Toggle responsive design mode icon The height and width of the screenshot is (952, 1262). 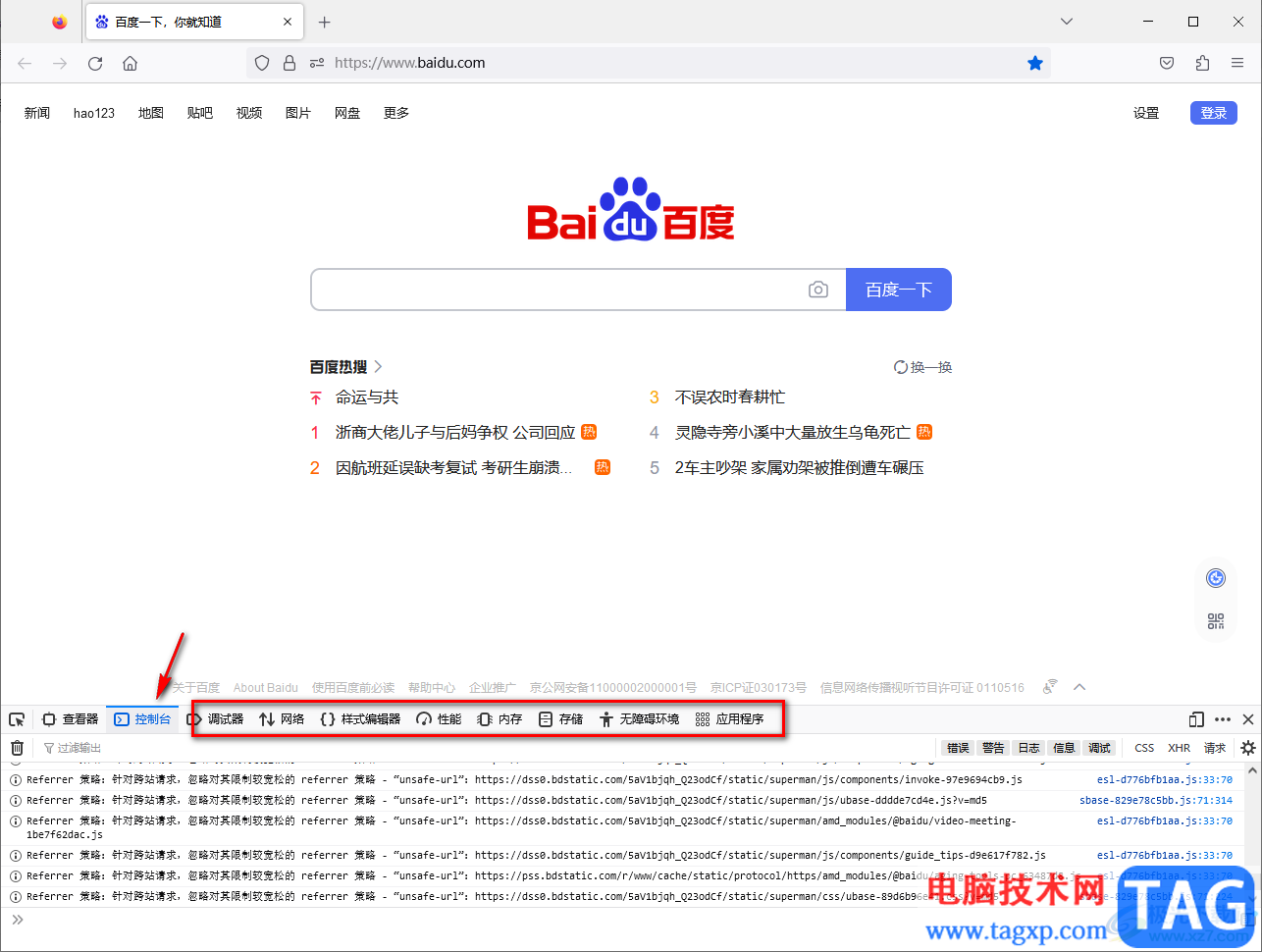[x=1196, y=719]
